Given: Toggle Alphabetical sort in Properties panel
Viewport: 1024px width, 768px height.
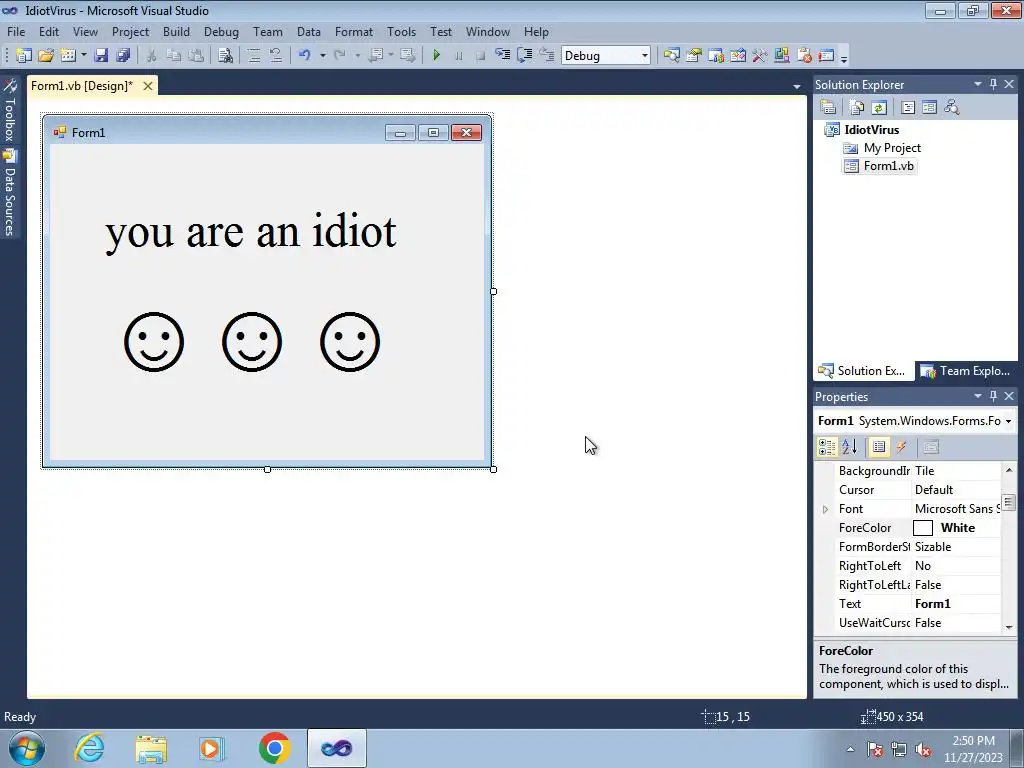Looking at the screenshot, I should coord(850,447).
